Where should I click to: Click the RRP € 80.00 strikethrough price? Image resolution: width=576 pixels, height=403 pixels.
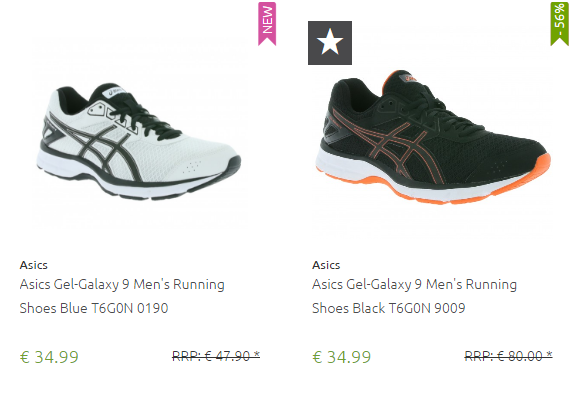pos(508,356)
